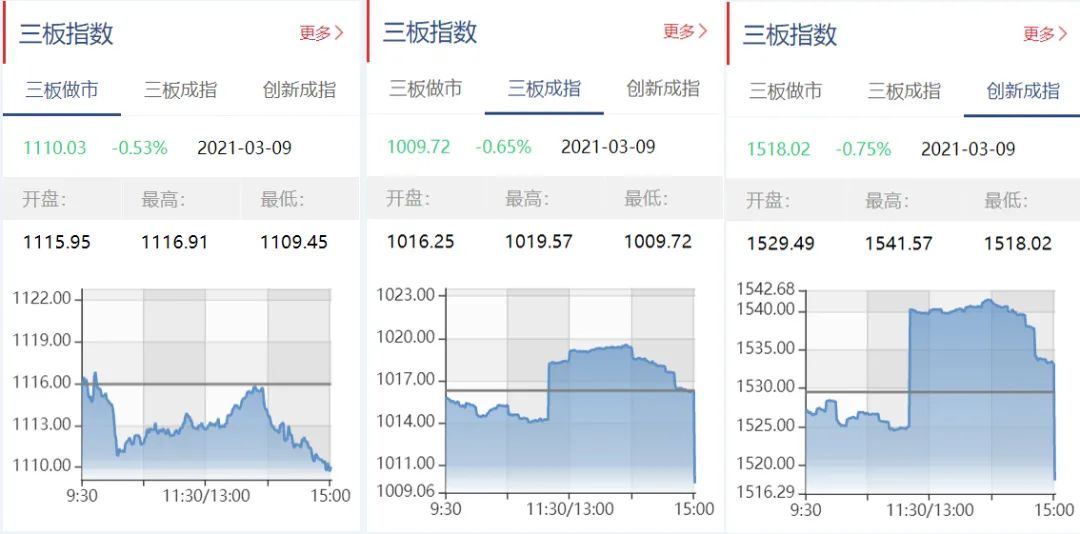This screenshot has height=534, width=1080.
Task: Click 11:30/13:00 axis label under 1518.02 chart
Action: [929, 510]
